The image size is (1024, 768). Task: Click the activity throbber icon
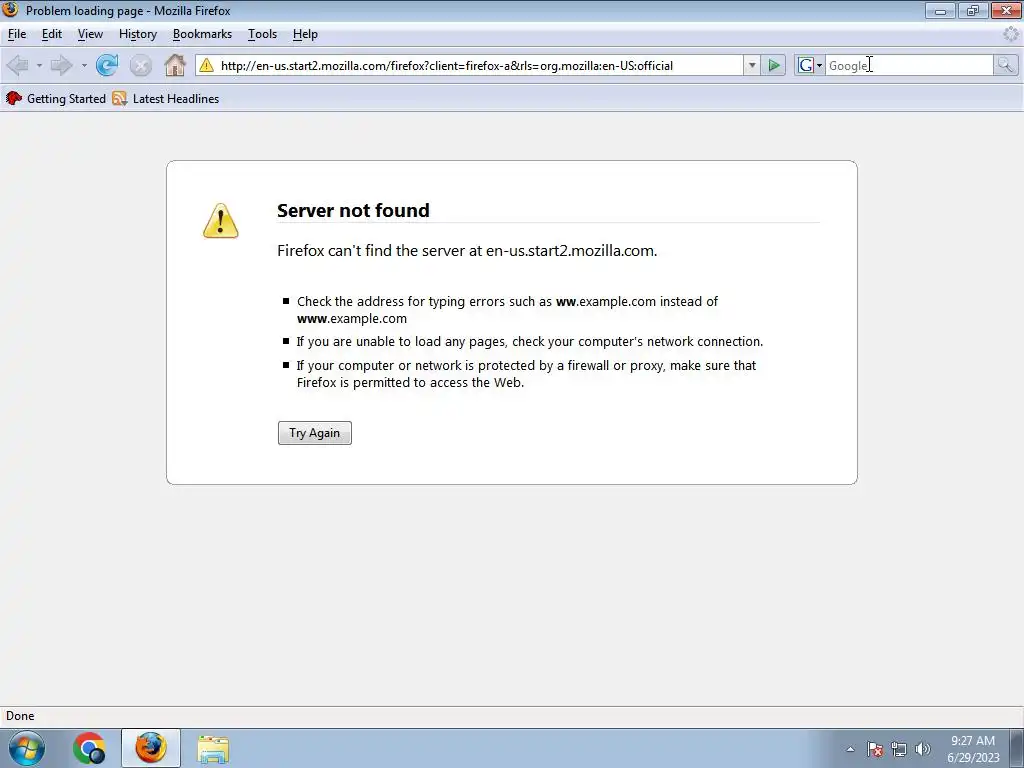(x=1010, y=34)
